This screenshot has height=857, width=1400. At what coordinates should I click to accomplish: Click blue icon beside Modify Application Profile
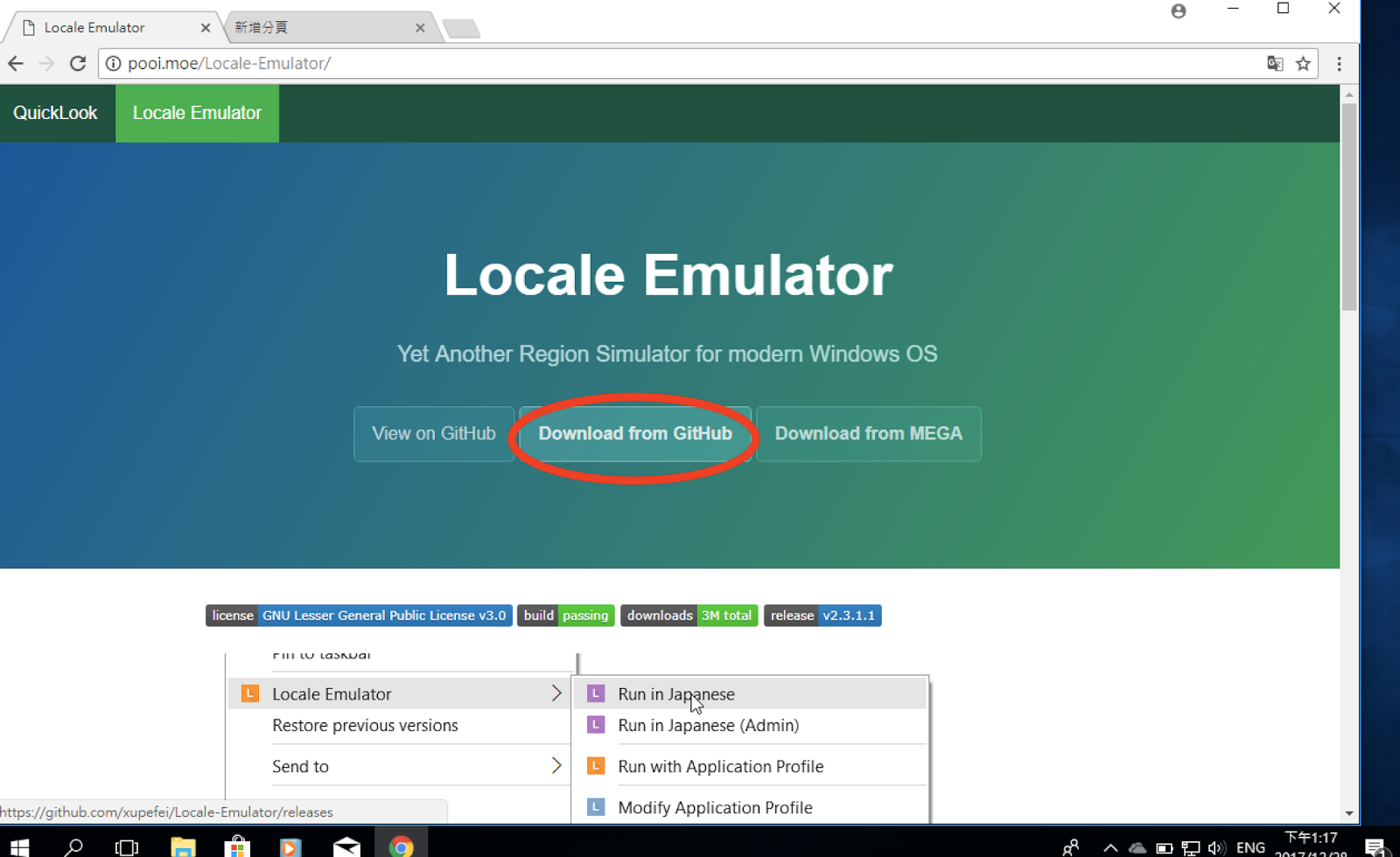tap(596, 807)
